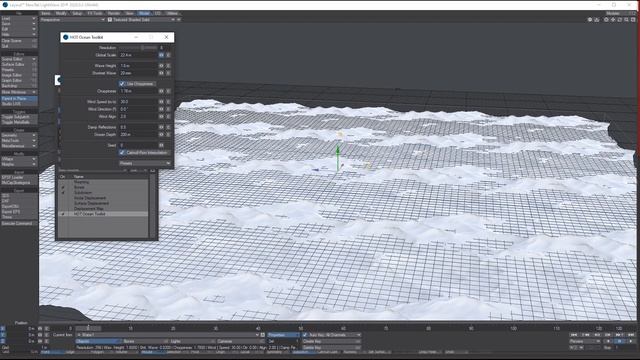The width and height of the screenshot is (640, 360).
Task: Jump to first frame in playback controls
Action: coord(575,335)
